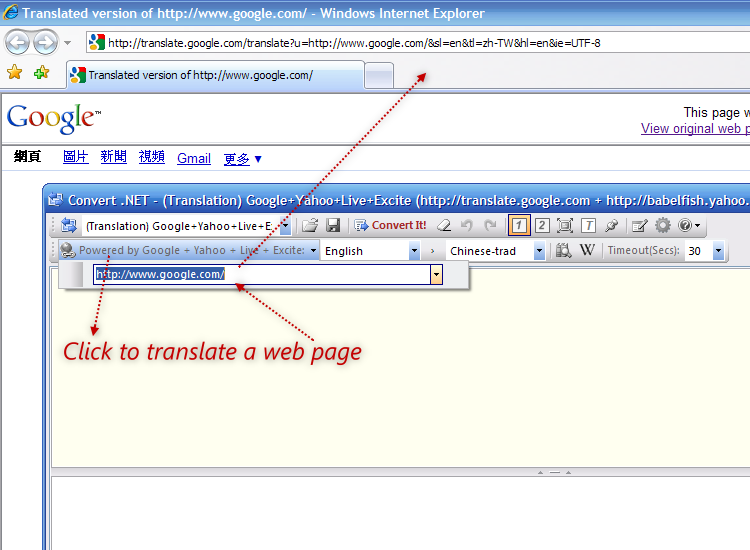The image size is (750, 550).
Task: Open file with the folder icon
Action: (x=310, y=225)
